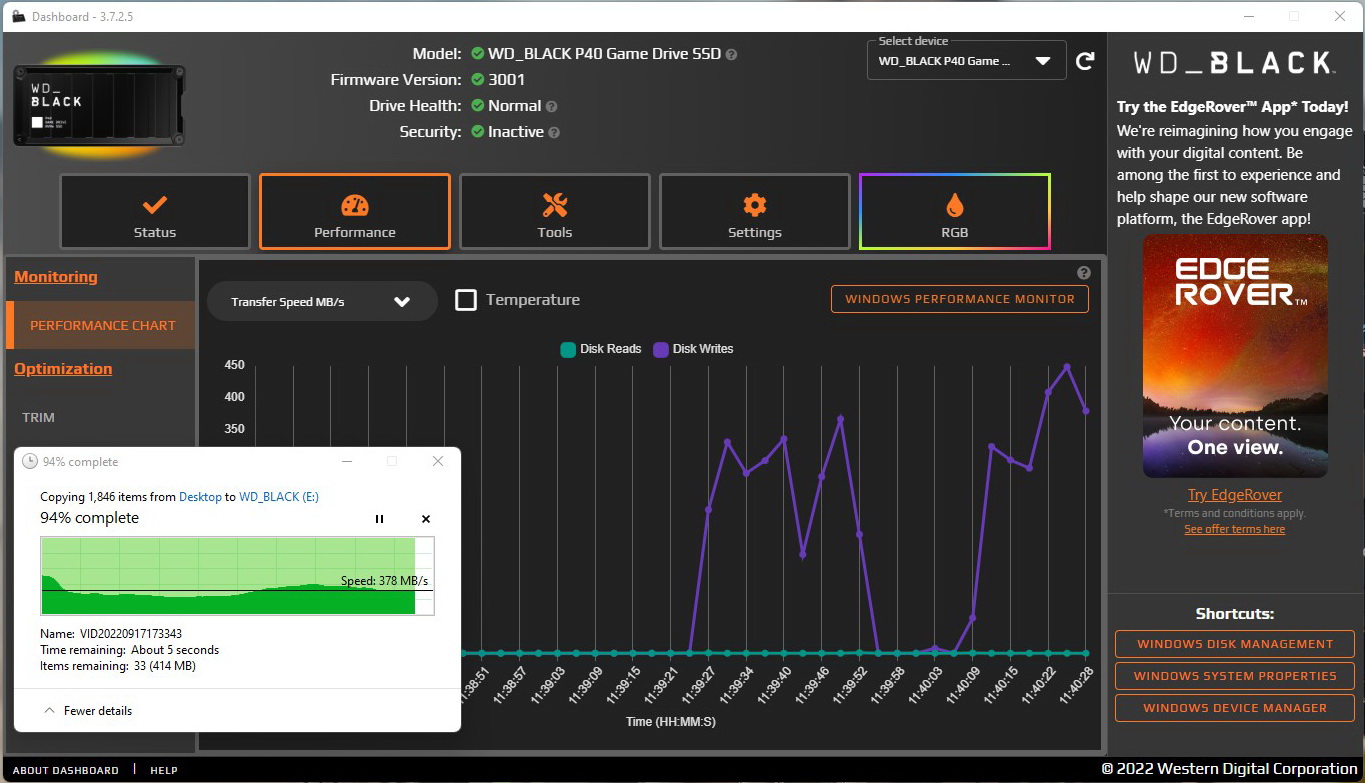
Task: Click the copy progress speed graph
Action: (x=237, y=576)
